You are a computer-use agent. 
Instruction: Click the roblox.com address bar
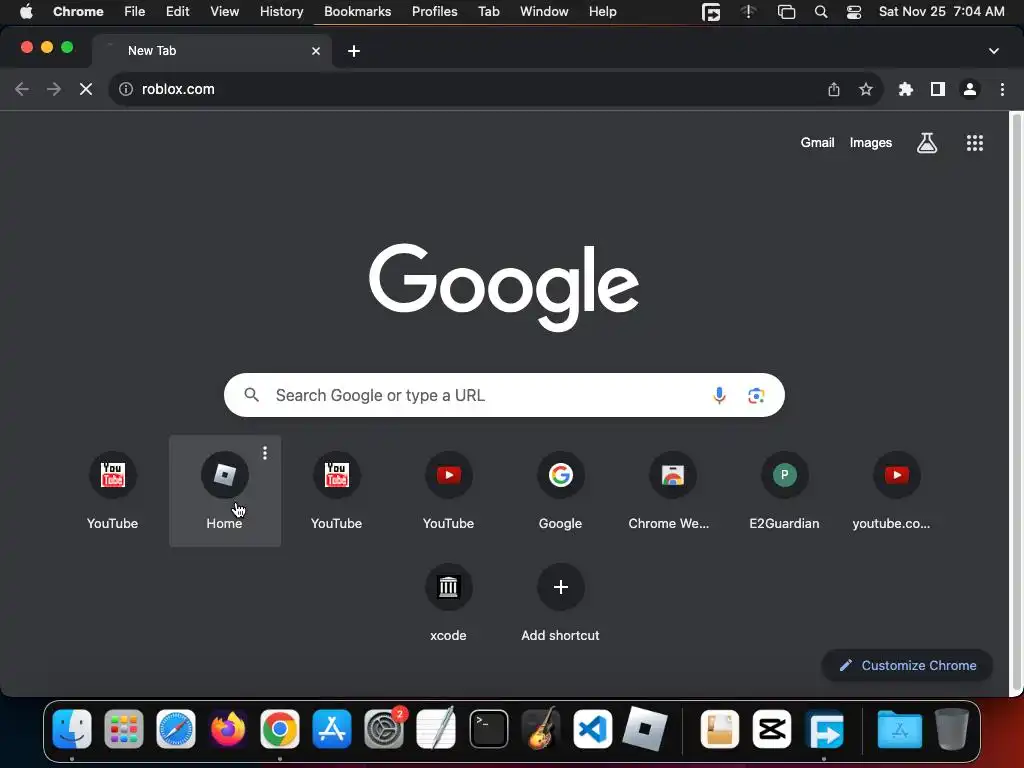(x=496, y=89)
